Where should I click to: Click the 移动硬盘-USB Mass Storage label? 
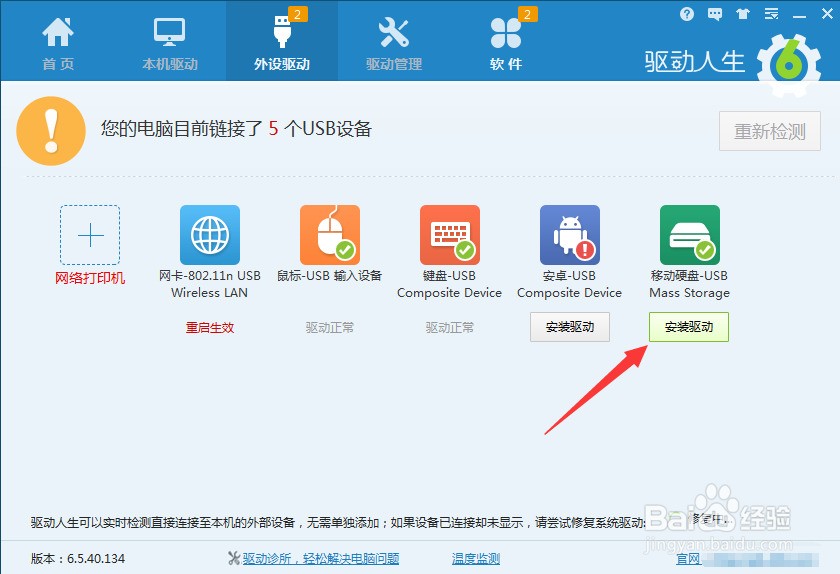[689, 284]
